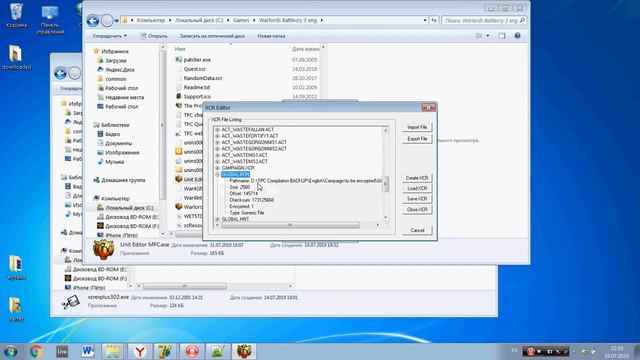This screenshot has width=640, height=360.
Task: Select Readme.txt in file list
Action: [193, 87]
